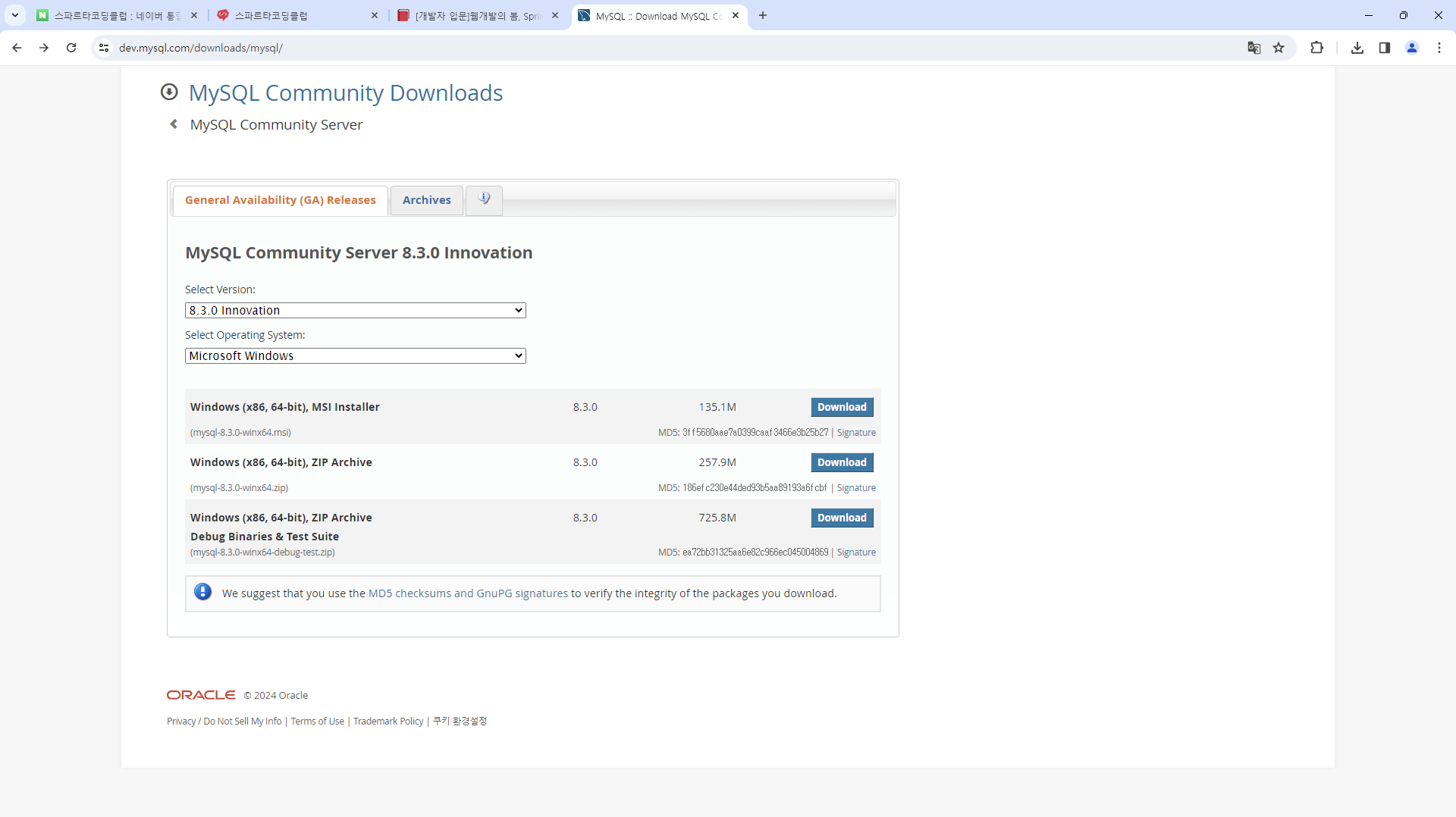The width and height of the screenshot is (1456, 817).
Task: Open the information icon tab
Action: tap(484, 199)
